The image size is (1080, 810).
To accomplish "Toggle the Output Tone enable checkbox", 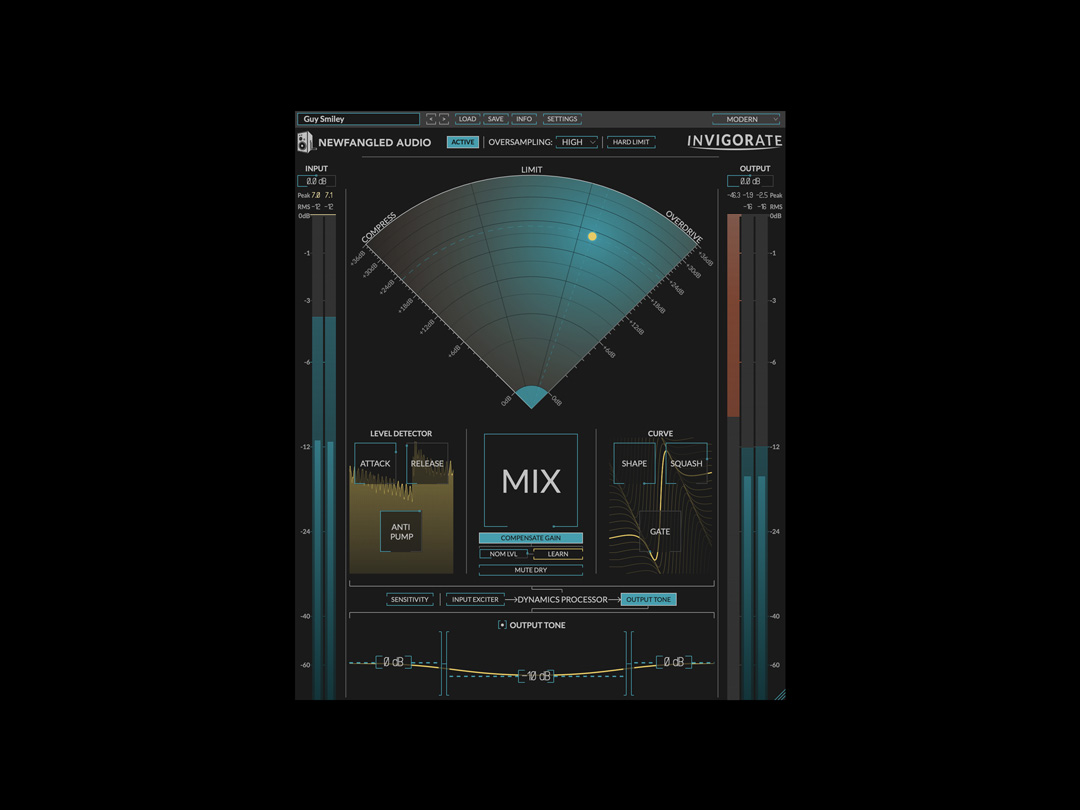I will click(502, 625).
